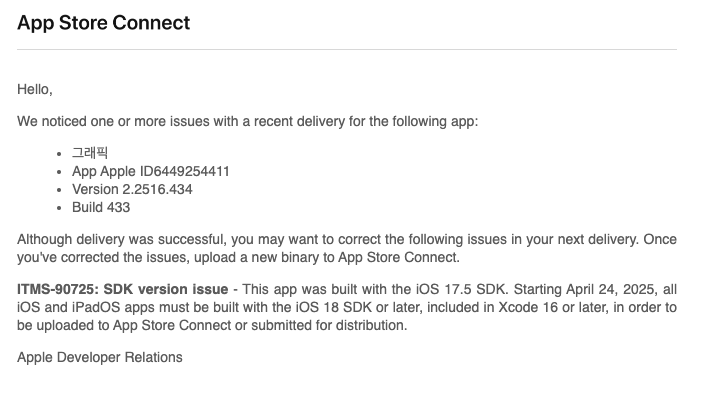This screenshot has height=400, width=713.
Task: Click the 'We noticed one or more issues' sentence
Action: pyautogui.click(x=247, y=121)
